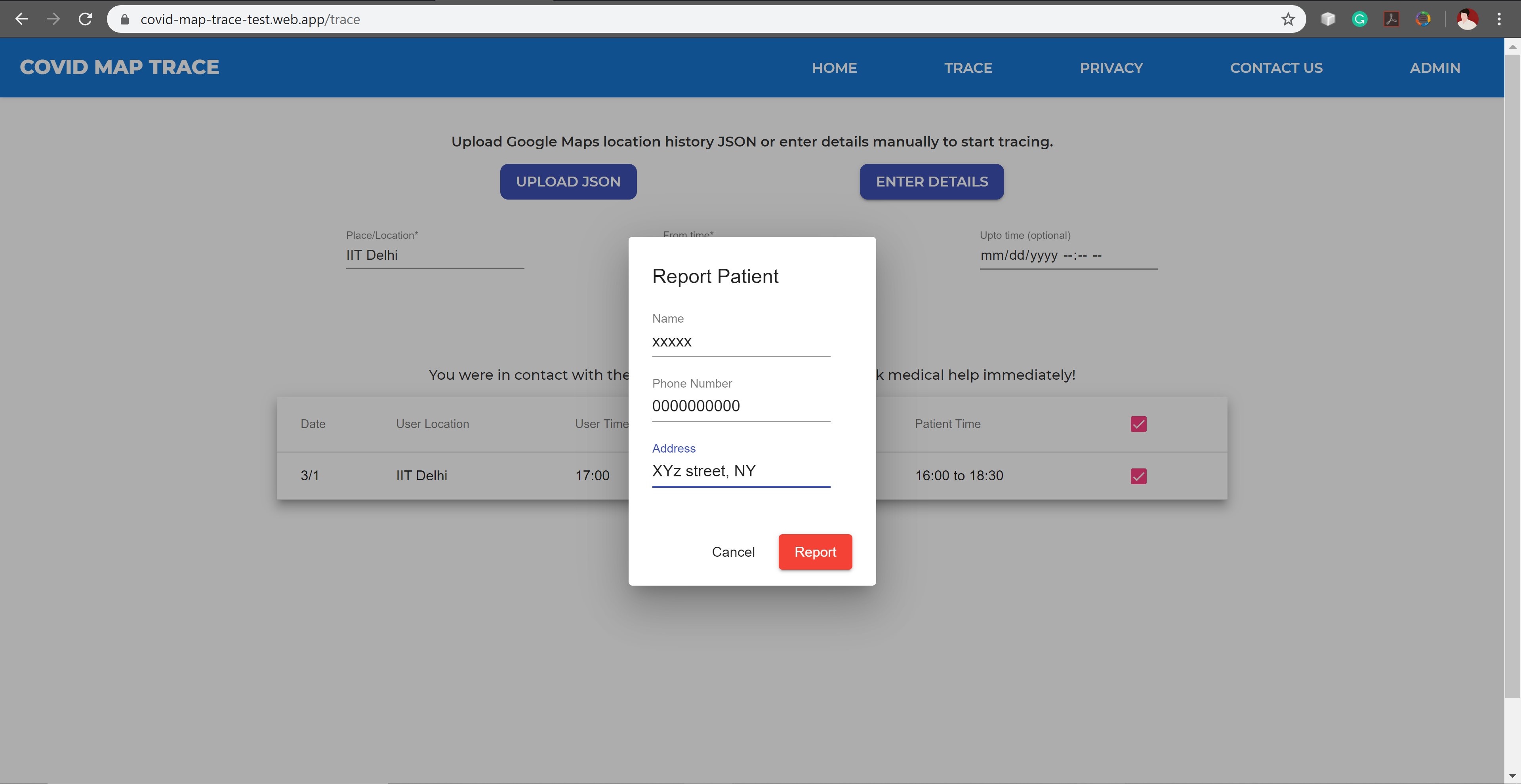This screenshot has width=1521, height=784.
Task: Bookmark page with star icon
Action: click(x=1288, y=19)
